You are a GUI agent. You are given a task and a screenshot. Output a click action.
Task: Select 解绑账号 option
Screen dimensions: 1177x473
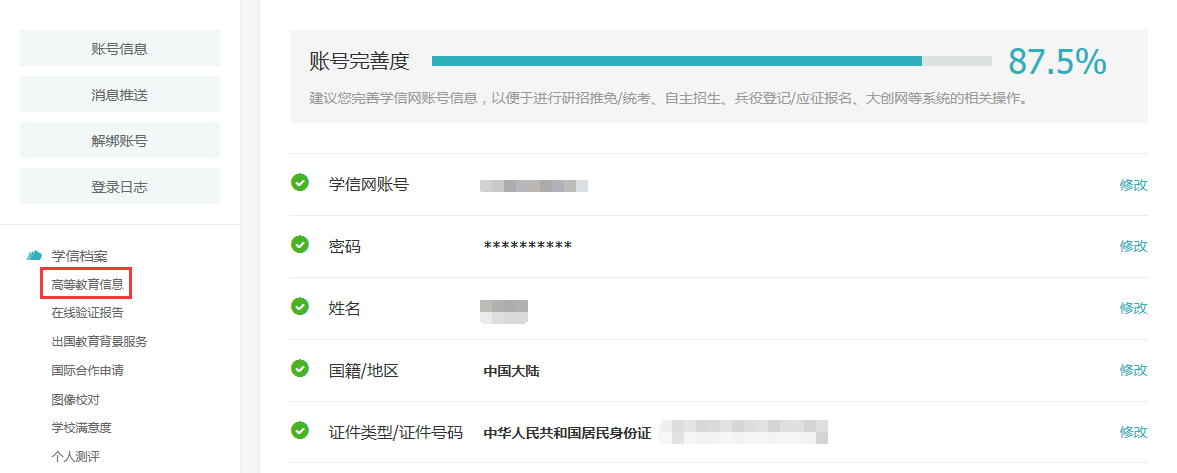click(x=120, y=140)
